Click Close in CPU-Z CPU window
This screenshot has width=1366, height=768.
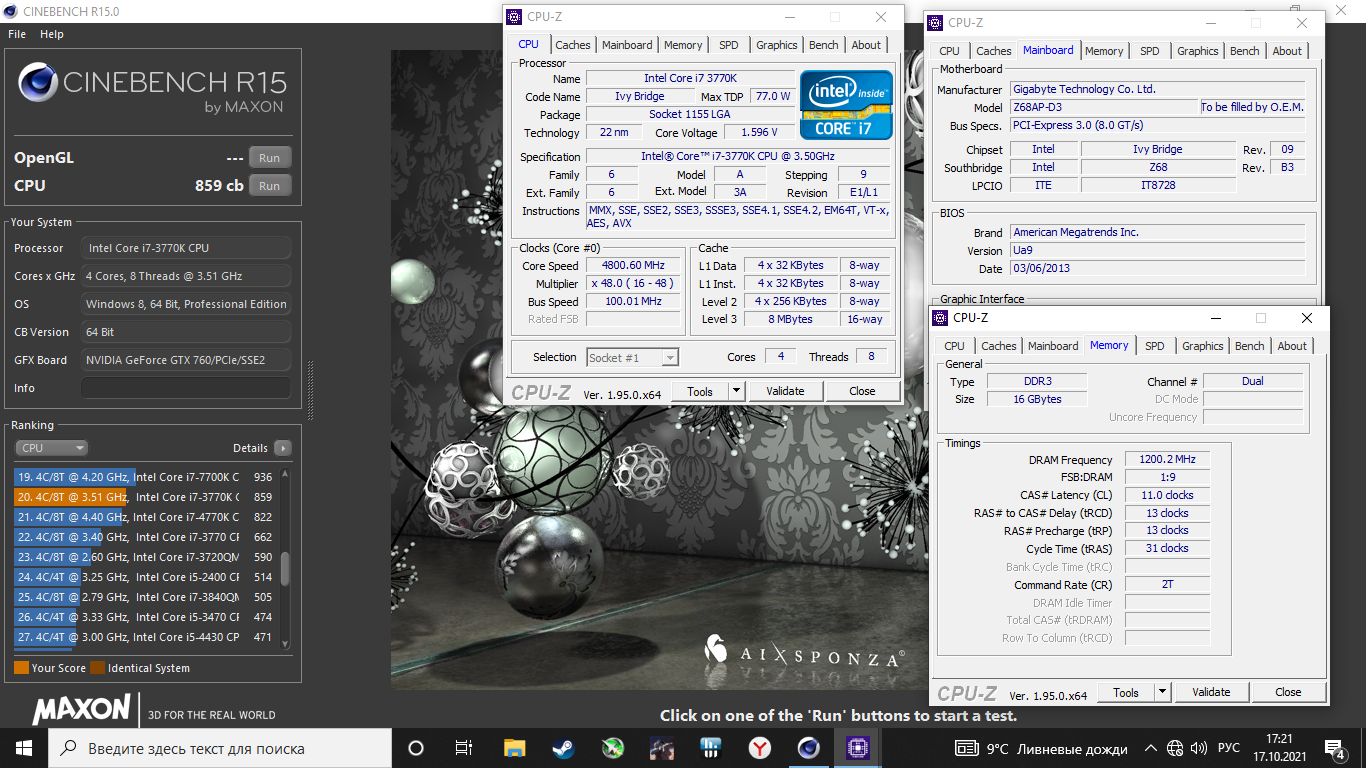(x=862, y=391)
